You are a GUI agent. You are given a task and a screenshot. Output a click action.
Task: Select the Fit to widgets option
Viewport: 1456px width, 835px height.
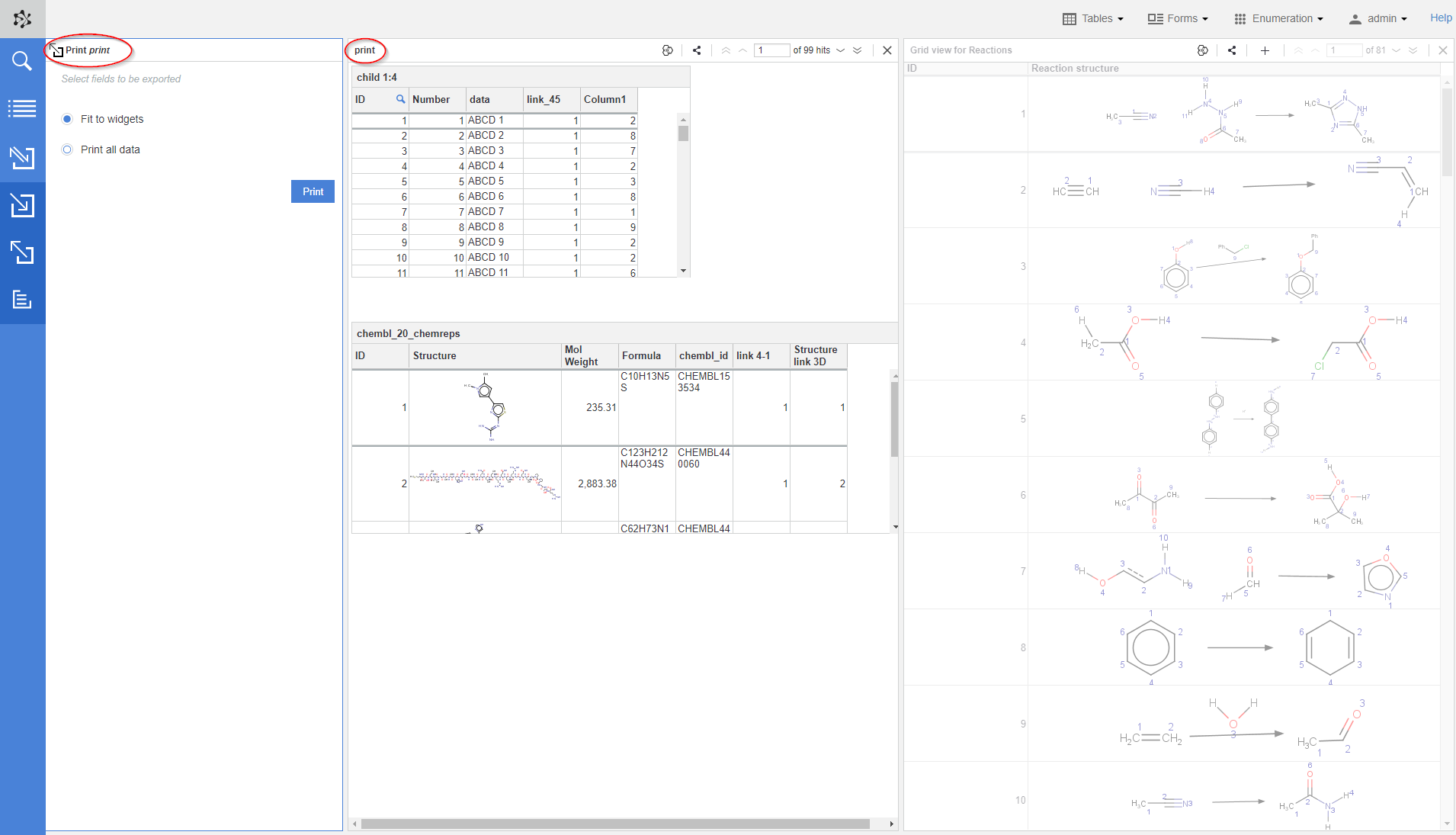[x=68, y=119]
